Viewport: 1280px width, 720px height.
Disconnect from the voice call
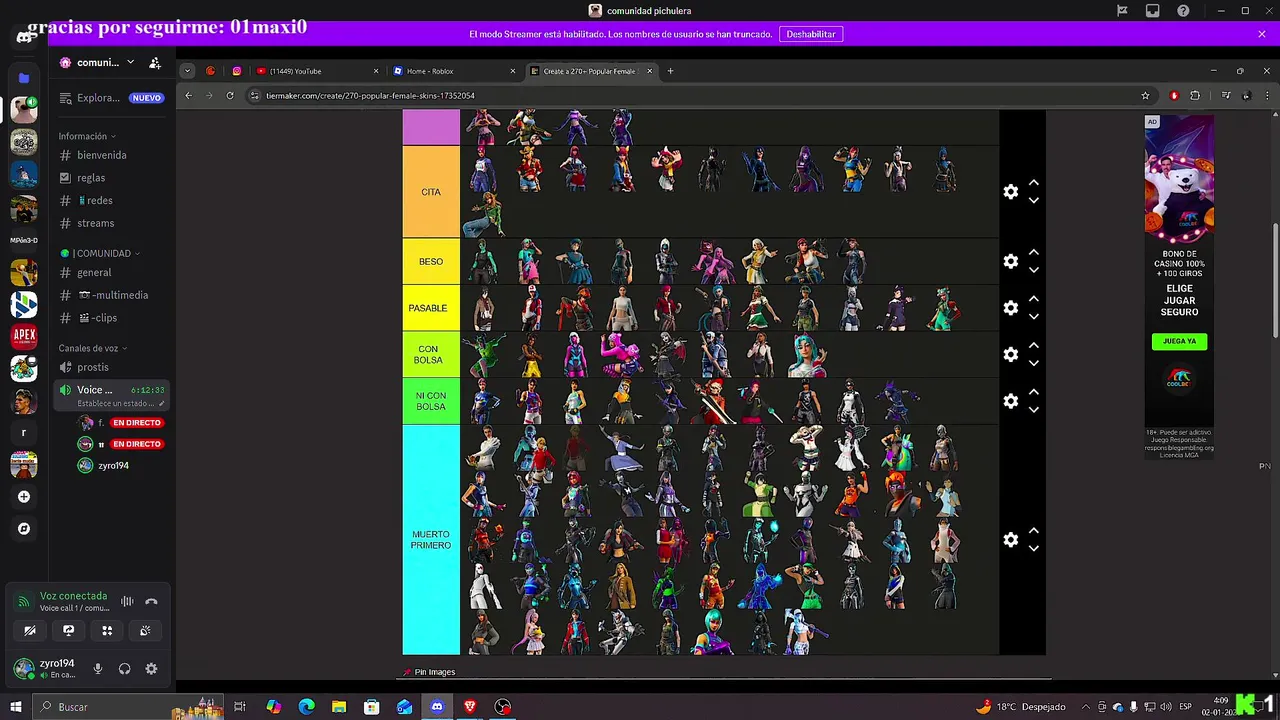pyautogui.click(x=151, y=601)
